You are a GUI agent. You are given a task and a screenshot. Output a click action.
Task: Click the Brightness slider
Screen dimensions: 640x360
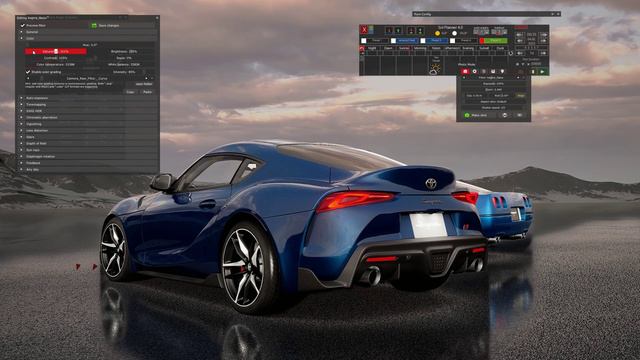(124, 51)
